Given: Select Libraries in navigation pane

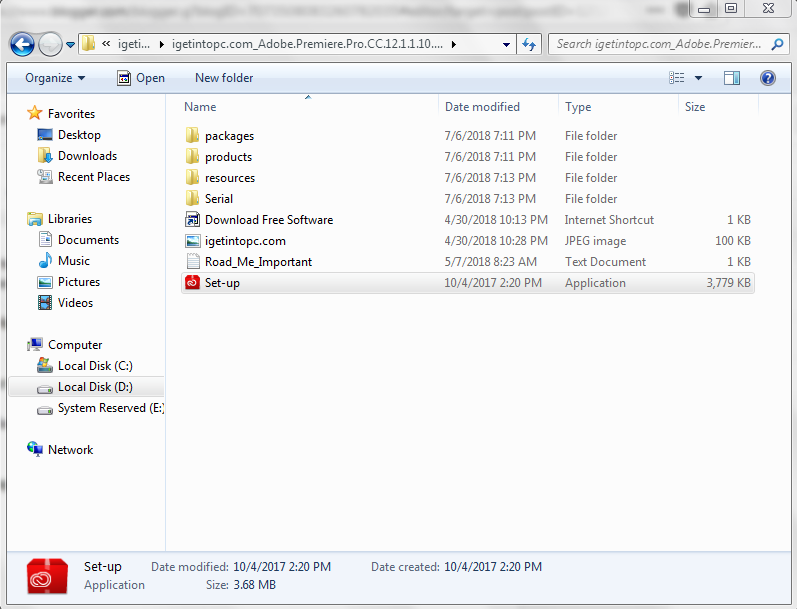Looking at the screenshot, I should tap(70, 219).
